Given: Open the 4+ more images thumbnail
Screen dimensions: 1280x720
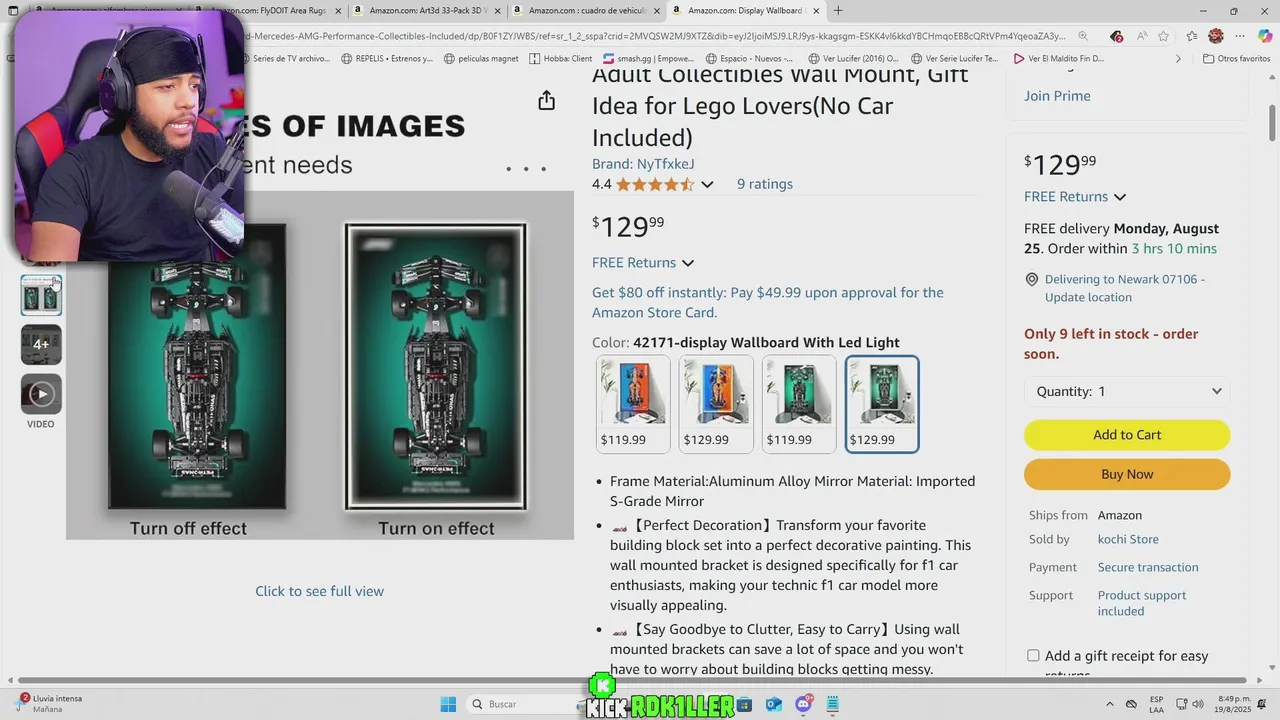Looking at the screenshot, I should point(41,344).
